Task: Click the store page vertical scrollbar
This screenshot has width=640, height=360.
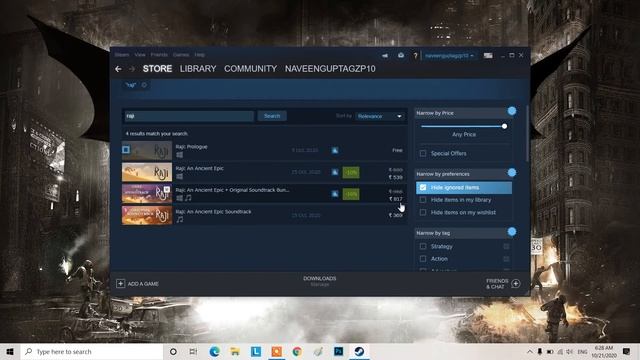Action: point(528,135)
